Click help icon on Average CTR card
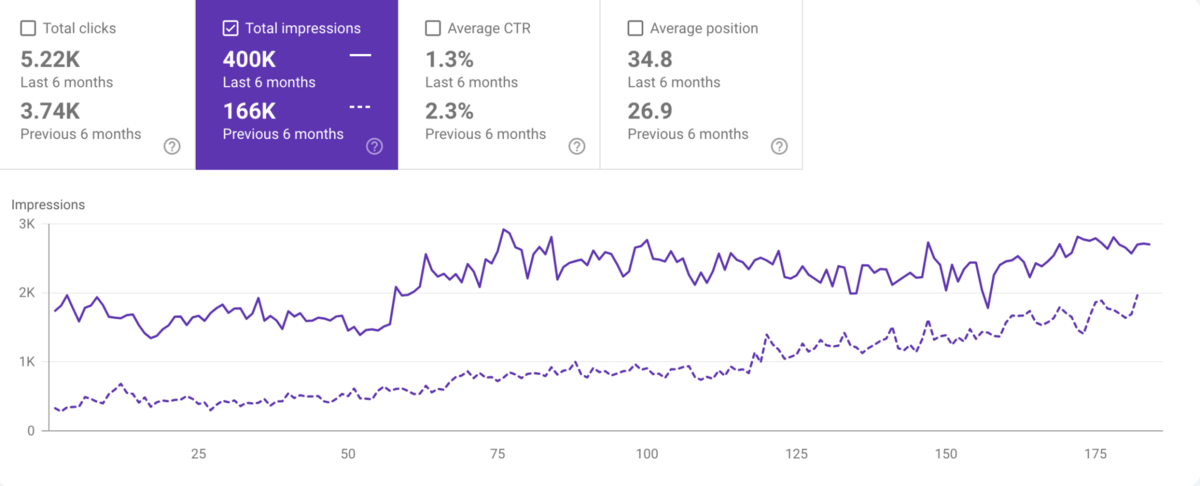The width and height of the screenshot is (1200, 486). [577, 147]
